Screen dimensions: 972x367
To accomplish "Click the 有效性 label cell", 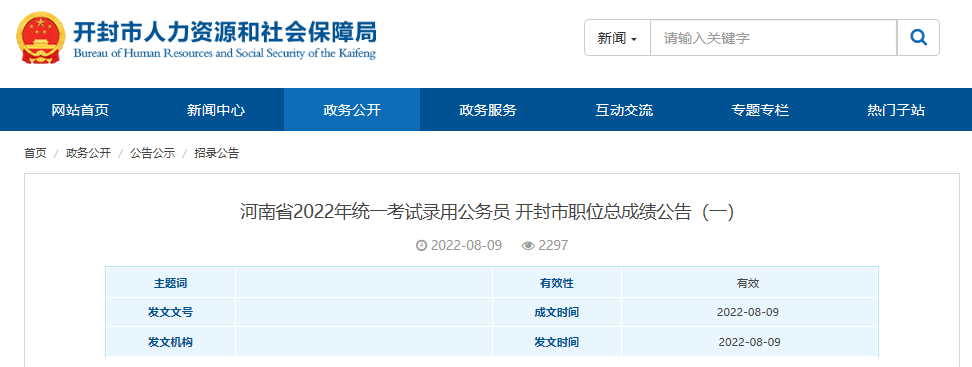I will [557, 283].
